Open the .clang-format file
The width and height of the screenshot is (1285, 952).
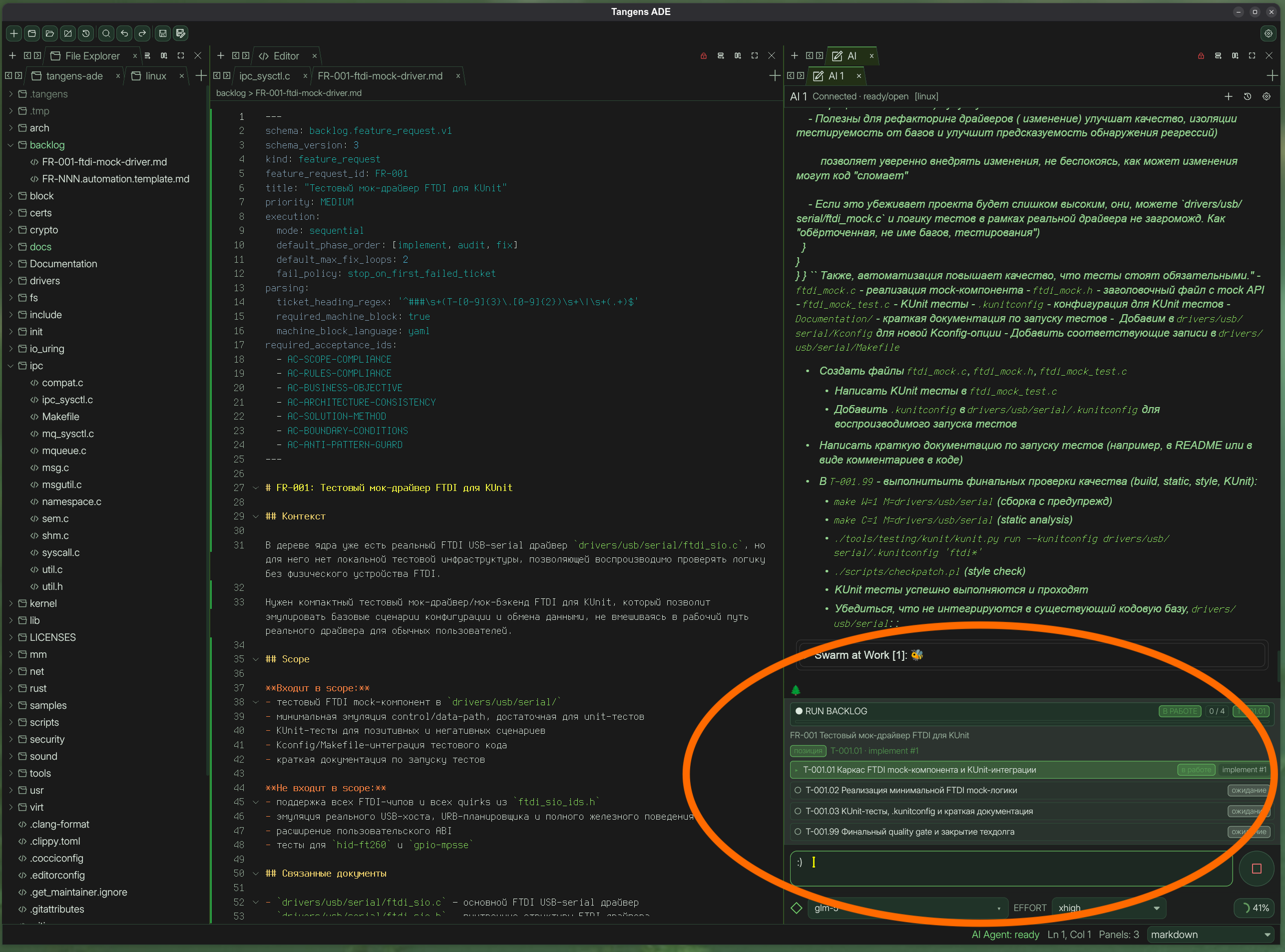60,825
